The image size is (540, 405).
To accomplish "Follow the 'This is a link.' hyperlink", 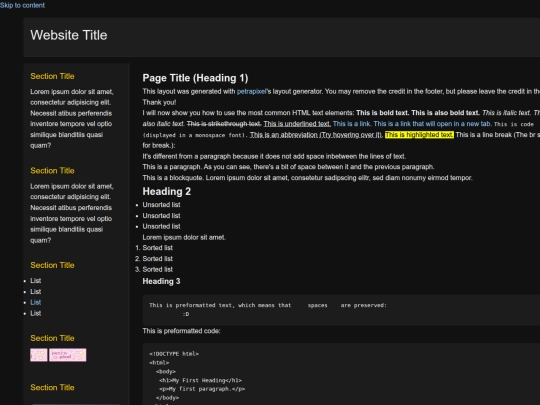I will tap(352, 124).
